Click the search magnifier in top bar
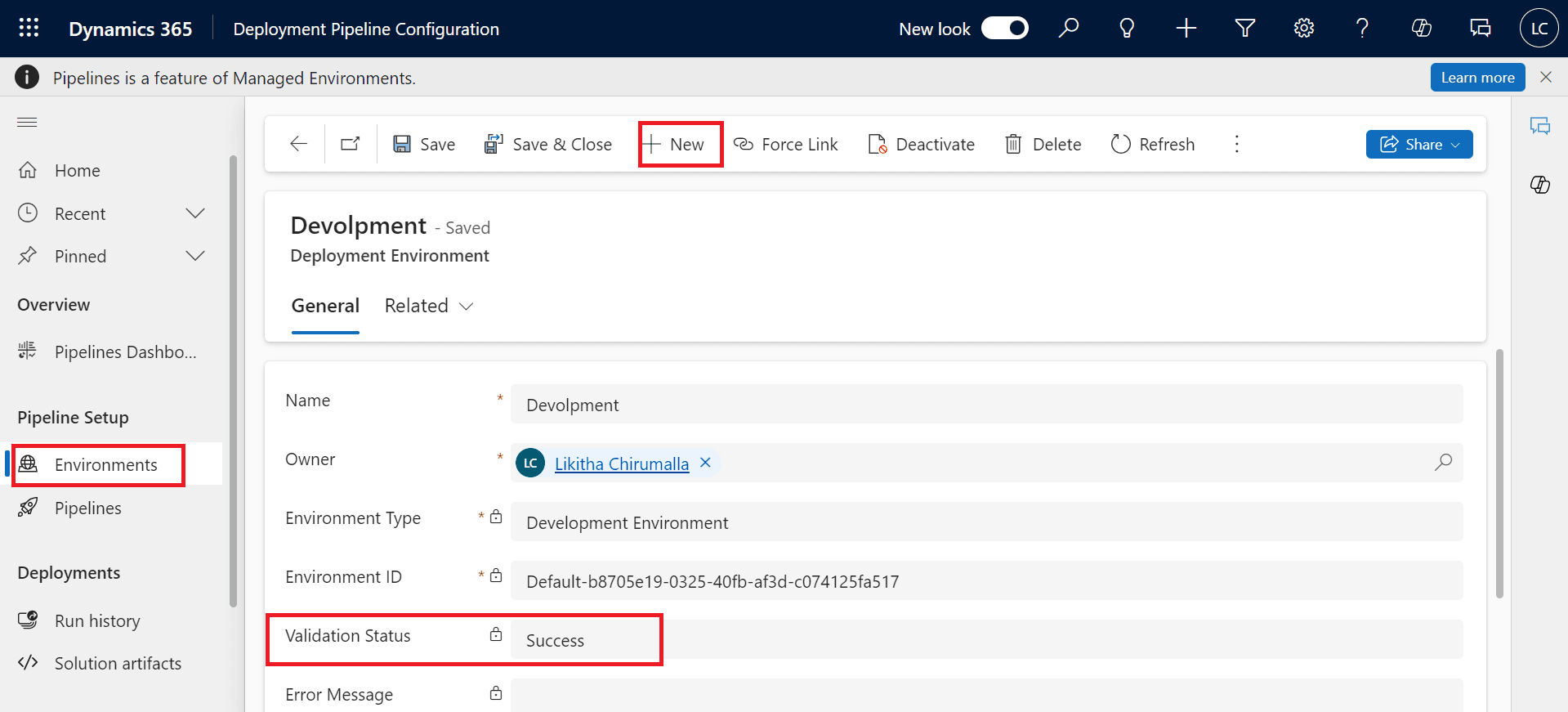This screenshot has height=712, width=1568. 1068,29
